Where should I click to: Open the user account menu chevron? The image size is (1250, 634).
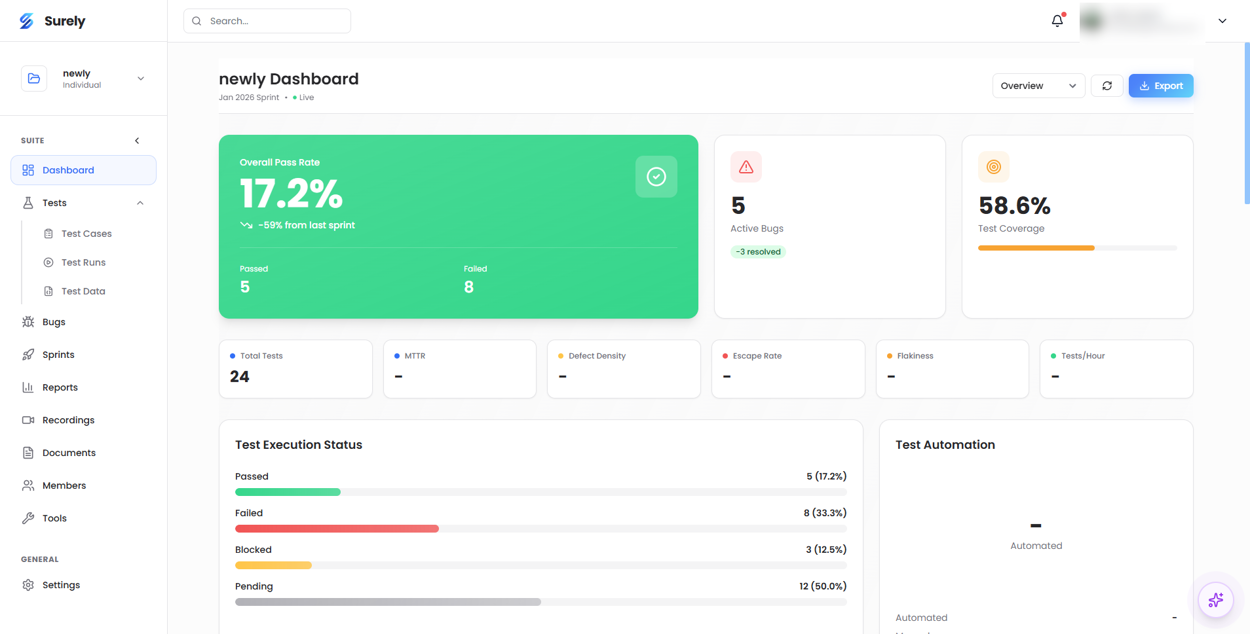pos(1222,21)
